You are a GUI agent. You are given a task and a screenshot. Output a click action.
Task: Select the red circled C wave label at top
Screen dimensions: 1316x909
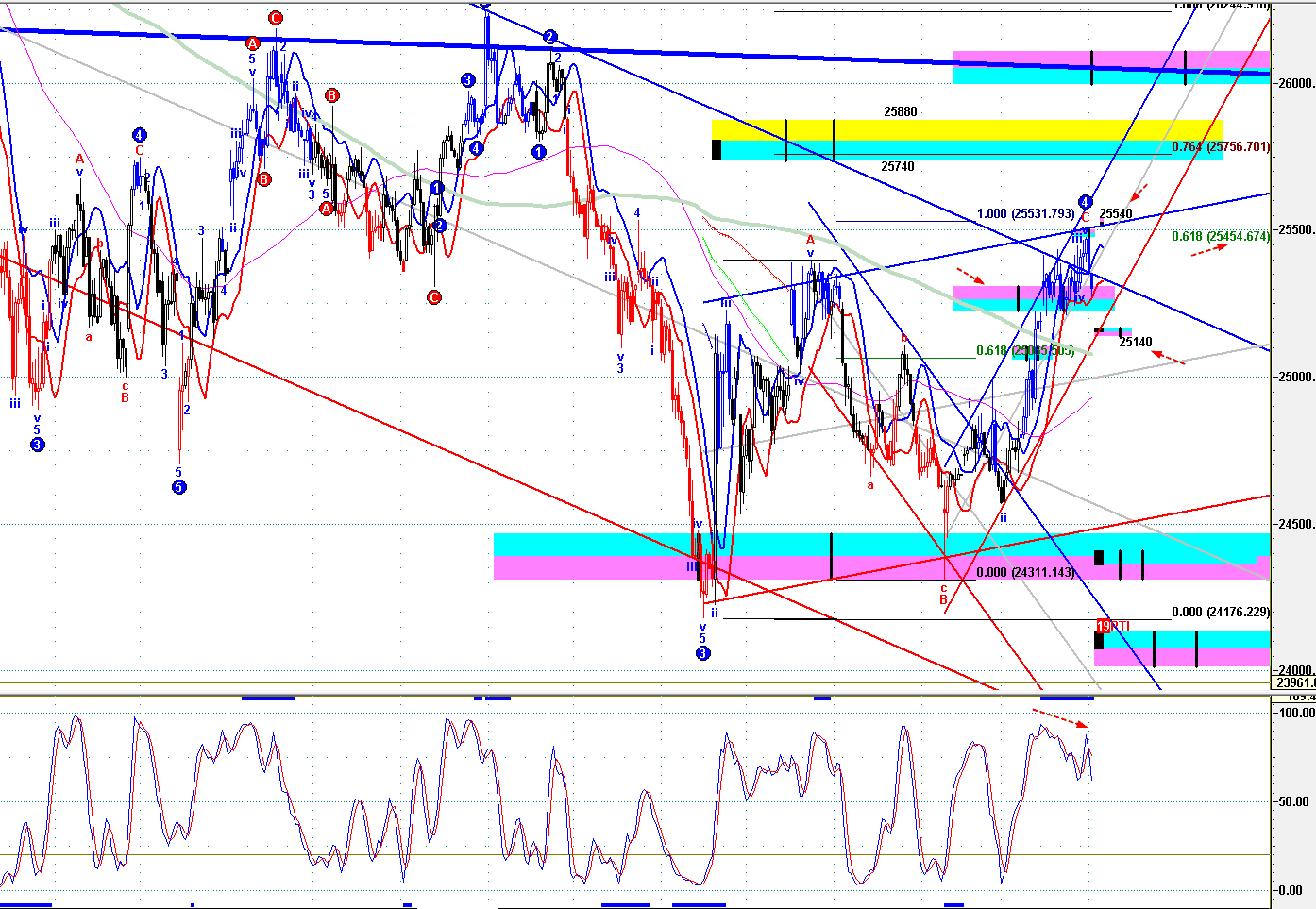pyautogui.click(x=275, y=18)
